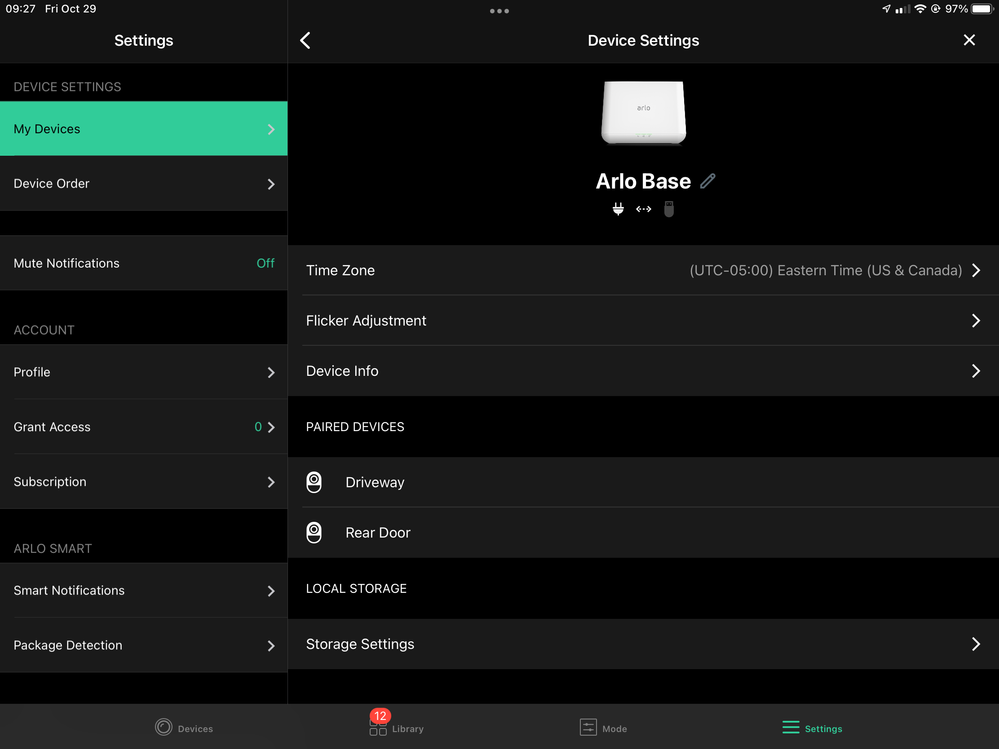Image resolution: width=999 pixels, height=749 pixels.
Task: Tap the Profile row chevron
Action: (x=271, y=373)
